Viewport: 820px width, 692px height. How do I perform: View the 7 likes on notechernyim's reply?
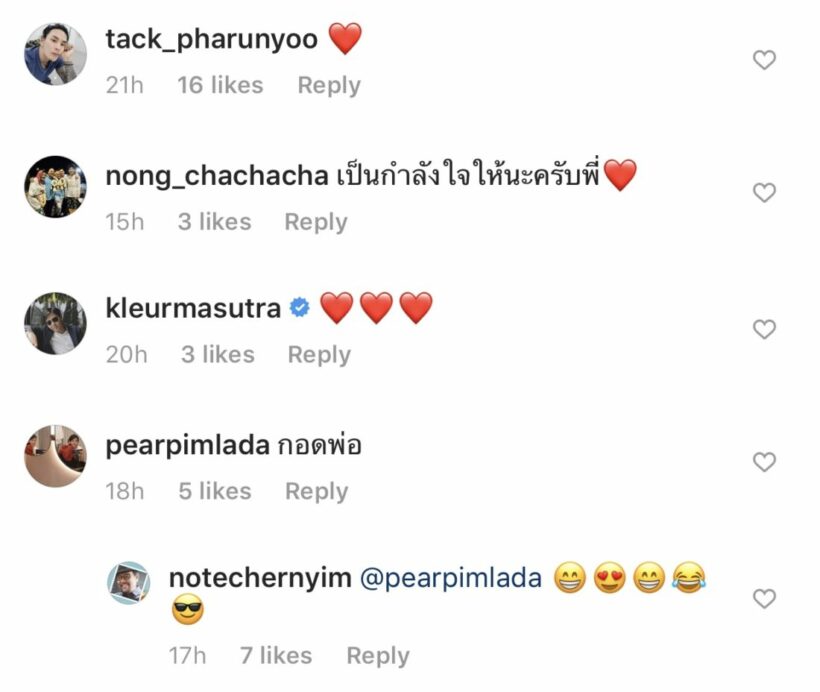pos(276,656)
